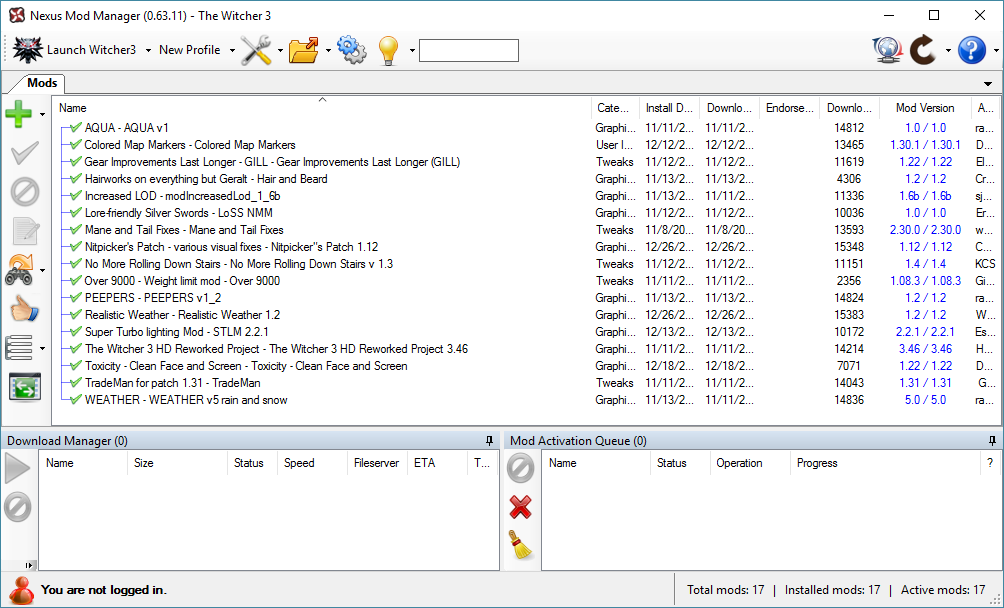Expand the lightbulb dropdown arrow
Viewport: 1004px width, 608px height.
coord(412,50)
